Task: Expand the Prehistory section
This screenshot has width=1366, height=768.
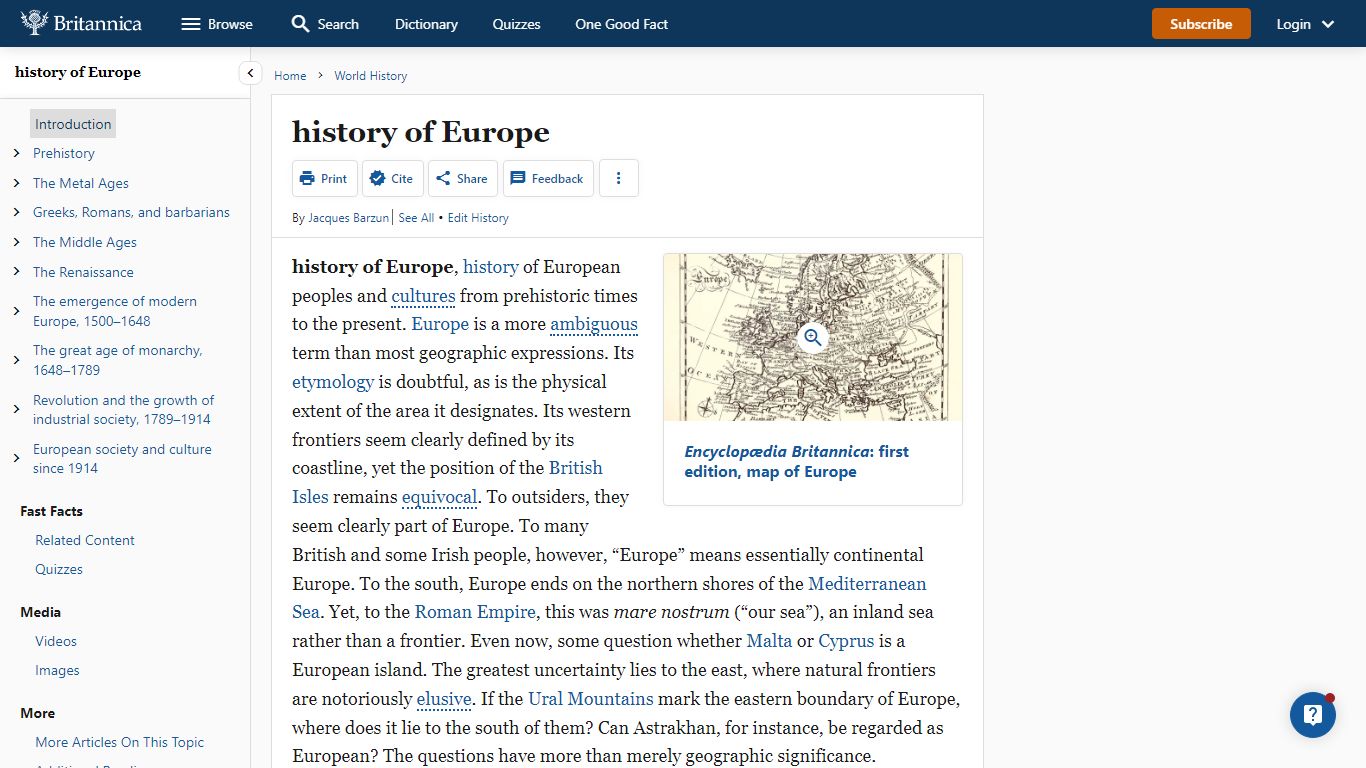Action: coord(17,153)
